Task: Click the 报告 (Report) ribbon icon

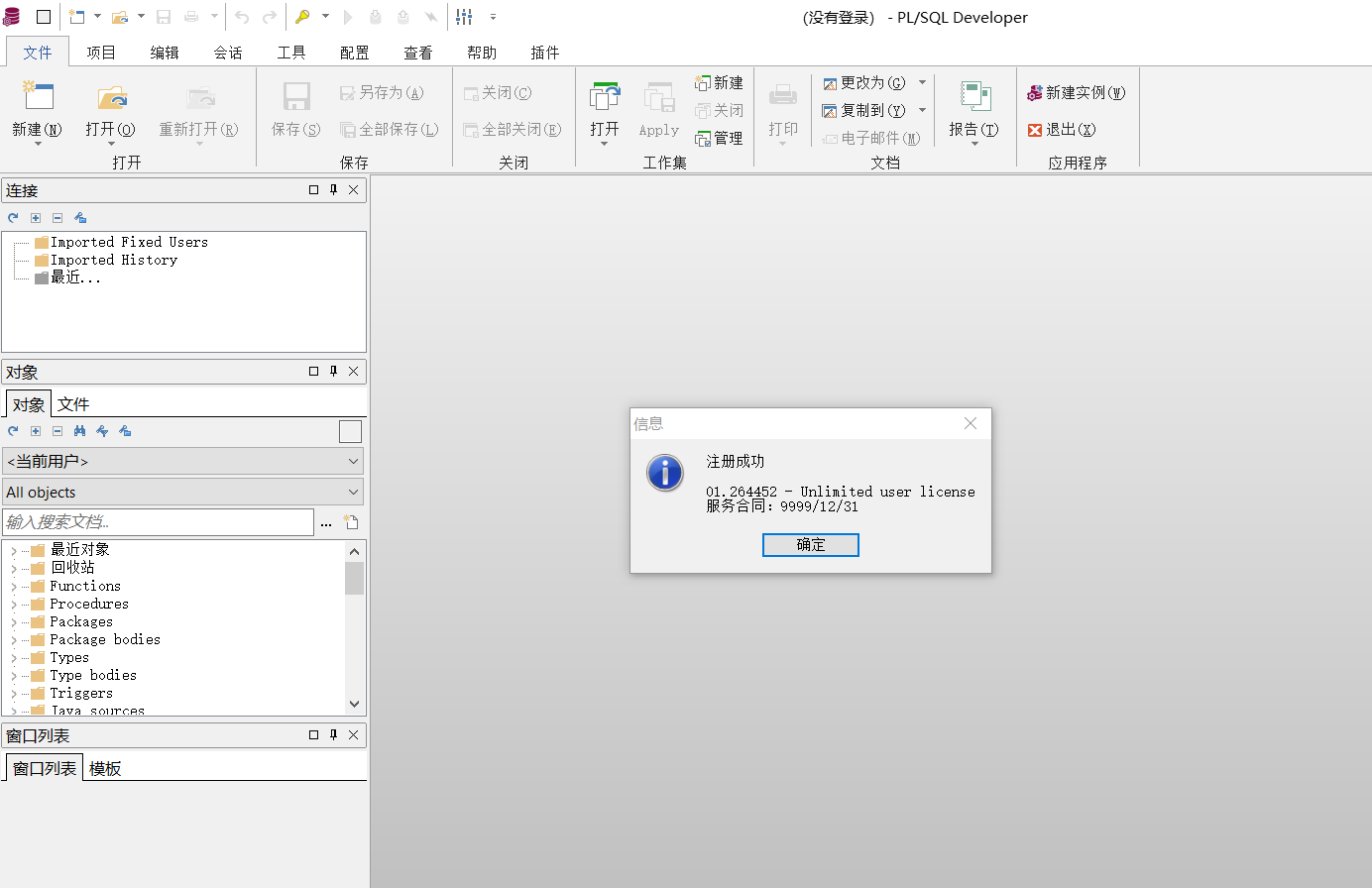Action: coord(974,109)
